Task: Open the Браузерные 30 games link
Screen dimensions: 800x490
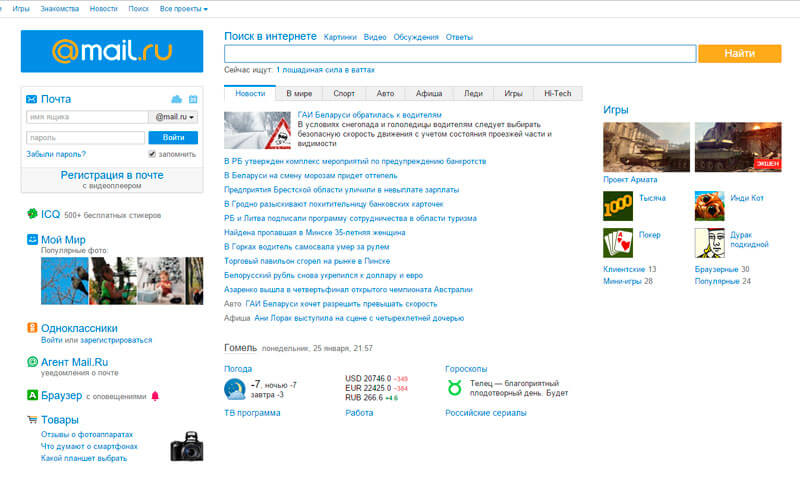Action: 722,269
